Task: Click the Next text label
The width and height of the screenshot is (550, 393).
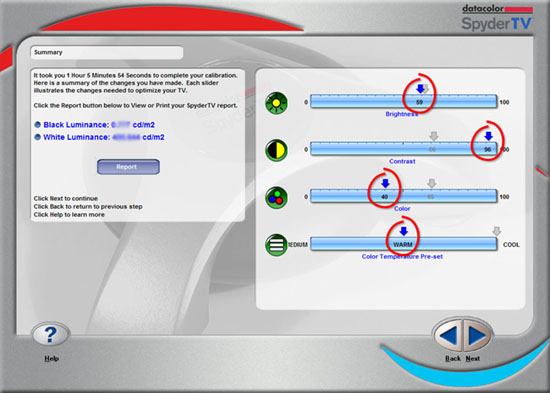Action: tap(472, 359)
